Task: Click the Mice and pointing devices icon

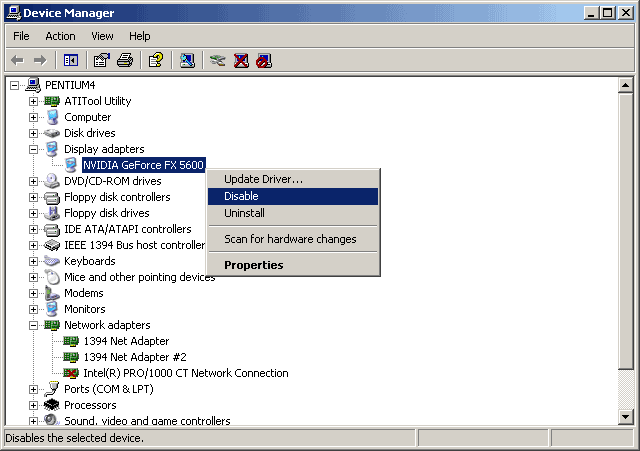Action: click(52, 277)
